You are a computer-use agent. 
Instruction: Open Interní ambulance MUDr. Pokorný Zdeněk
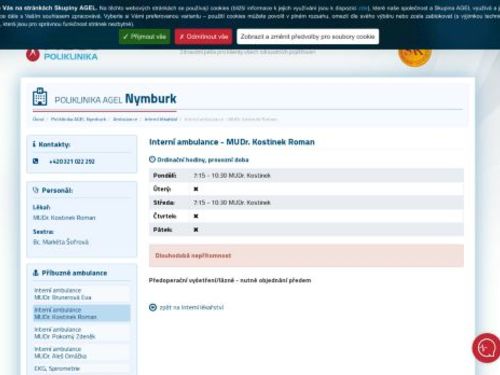[81, 333]
